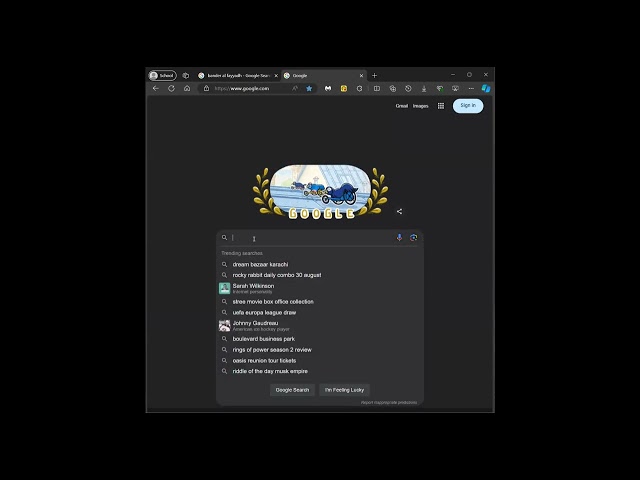Screen dimensions: 640x480
Task: Open the yellow extension icon in toolbar
Action: (344, 89)
